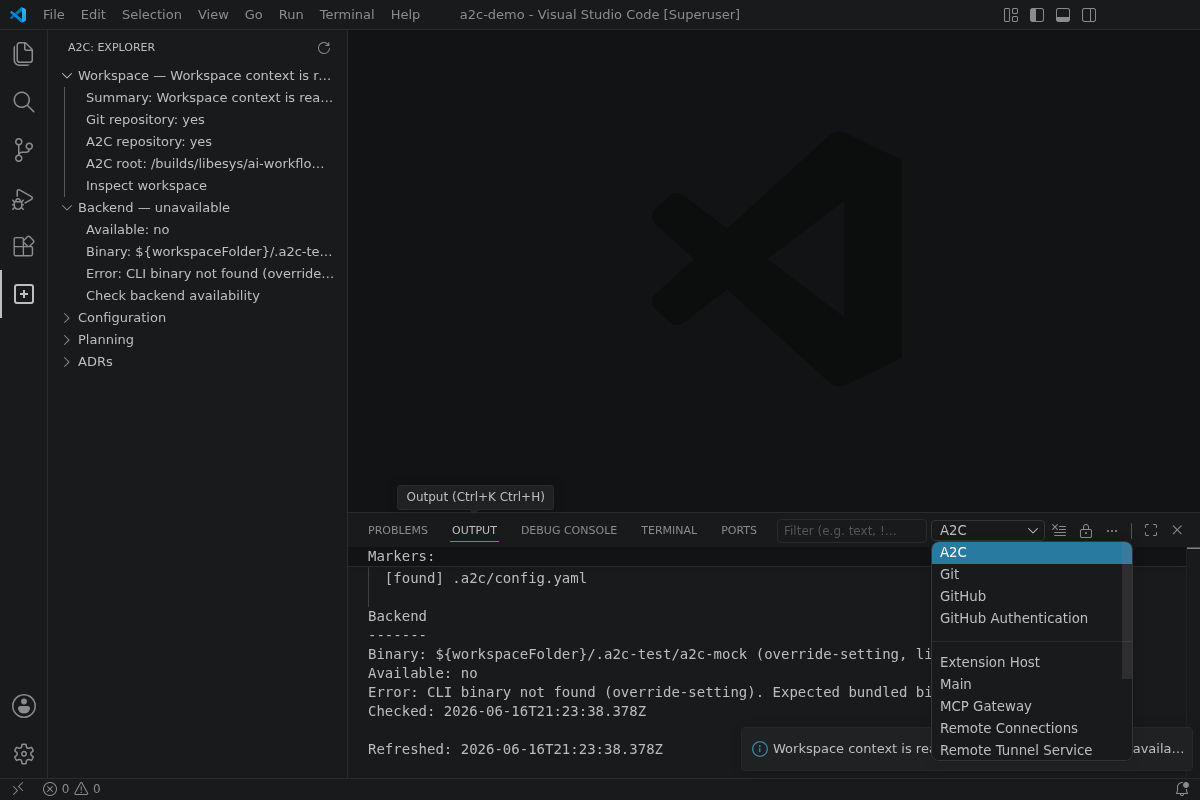Open the File menu

pyautogui.click(x=54, y=15)
